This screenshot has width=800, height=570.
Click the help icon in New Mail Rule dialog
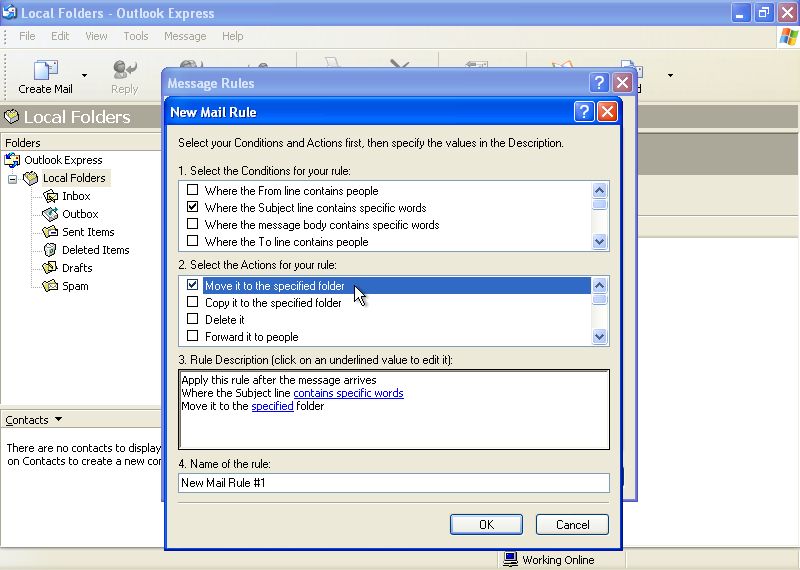(x=584, y=112)
